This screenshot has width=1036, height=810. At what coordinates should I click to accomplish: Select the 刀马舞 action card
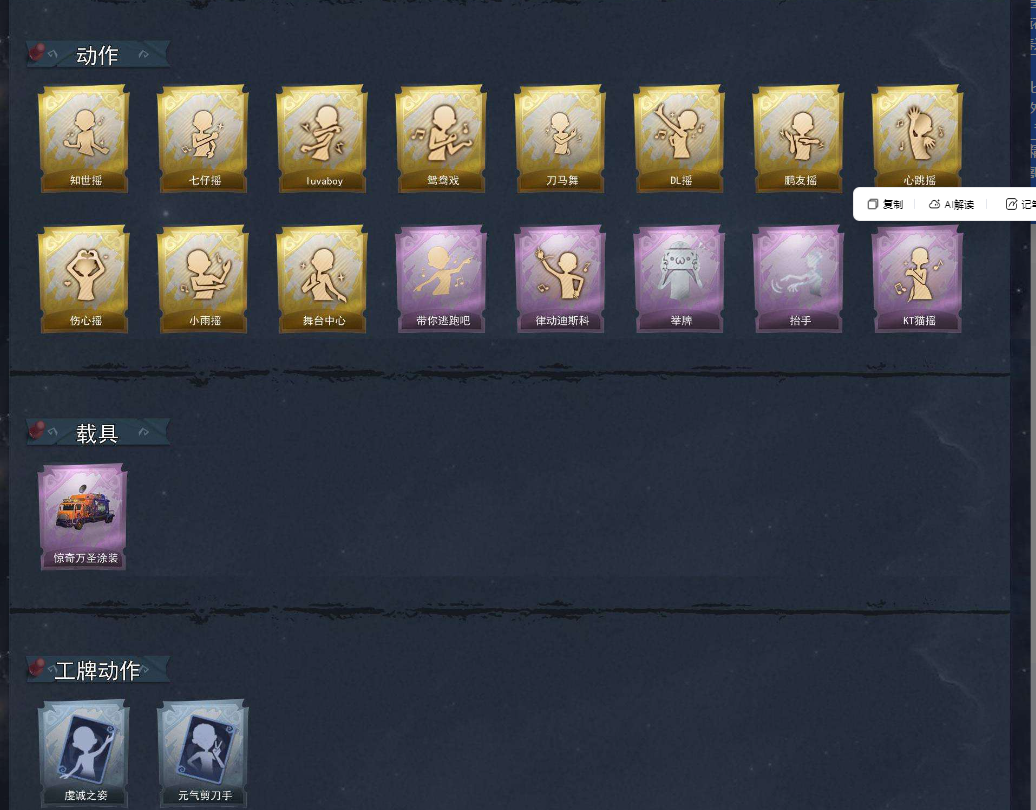pos(560,139)
